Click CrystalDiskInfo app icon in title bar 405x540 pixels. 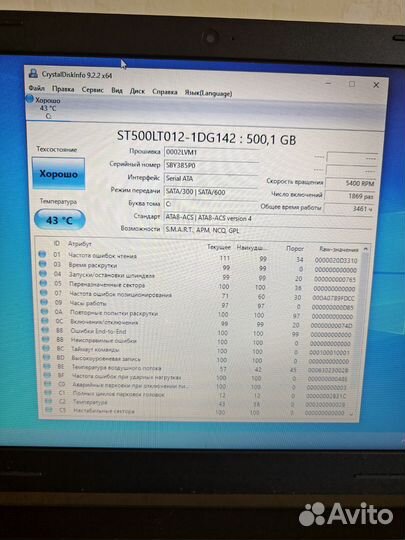tap(33, 73)
